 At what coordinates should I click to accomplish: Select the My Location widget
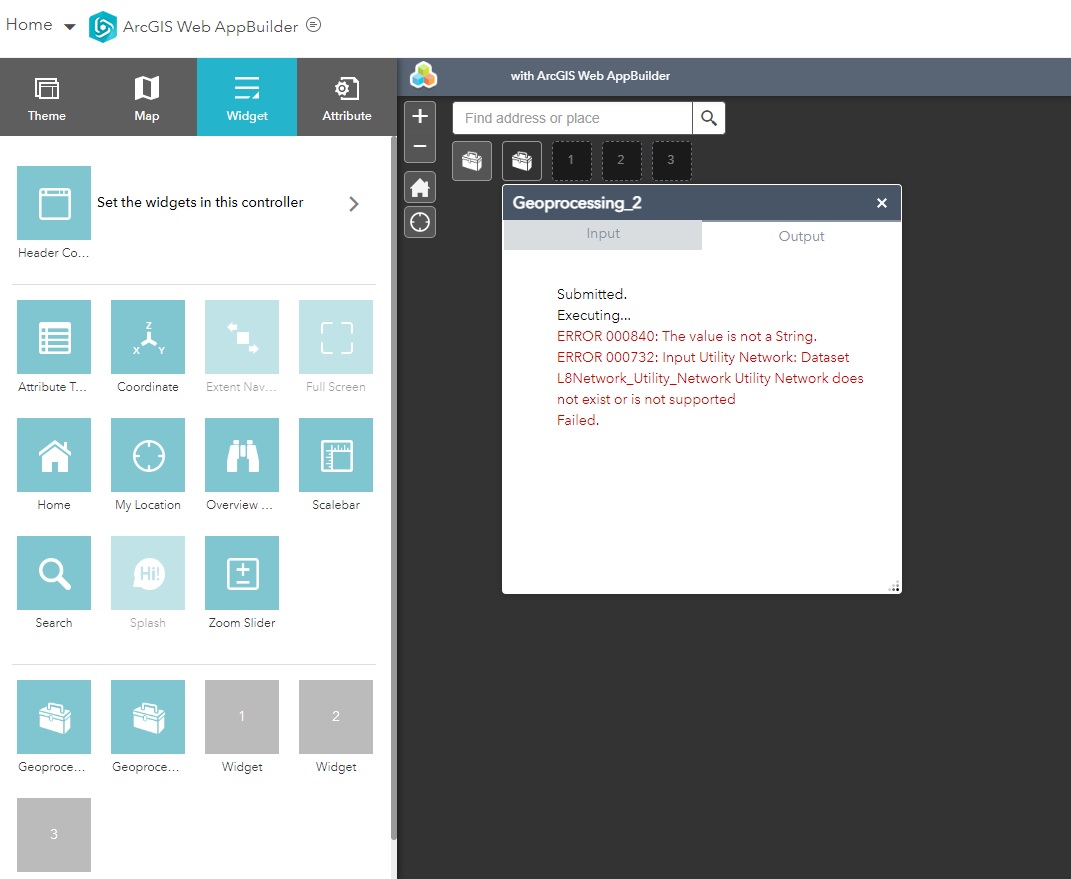click(147, 455)
